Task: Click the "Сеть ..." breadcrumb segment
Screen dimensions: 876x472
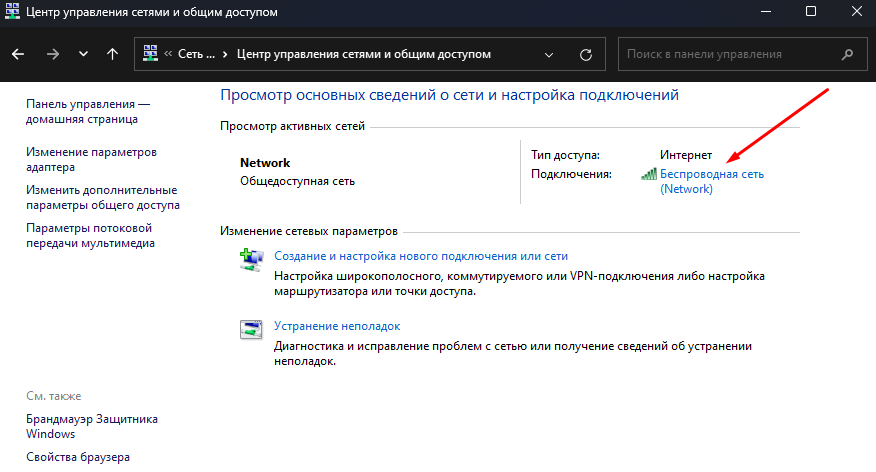Action: click(x=196, y=54)
